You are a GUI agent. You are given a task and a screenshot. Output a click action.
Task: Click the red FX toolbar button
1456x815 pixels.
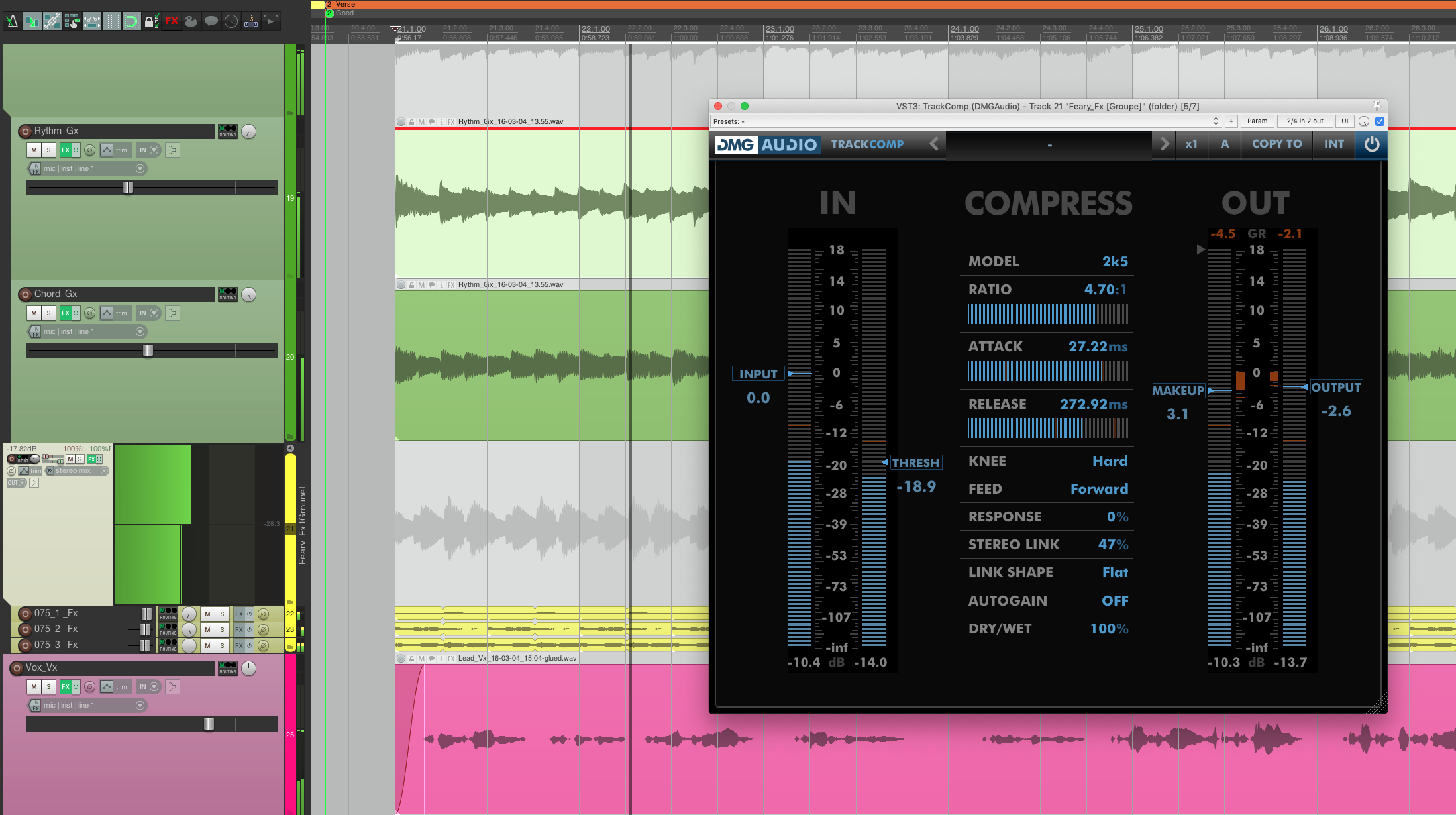click(x=172, y=21)
